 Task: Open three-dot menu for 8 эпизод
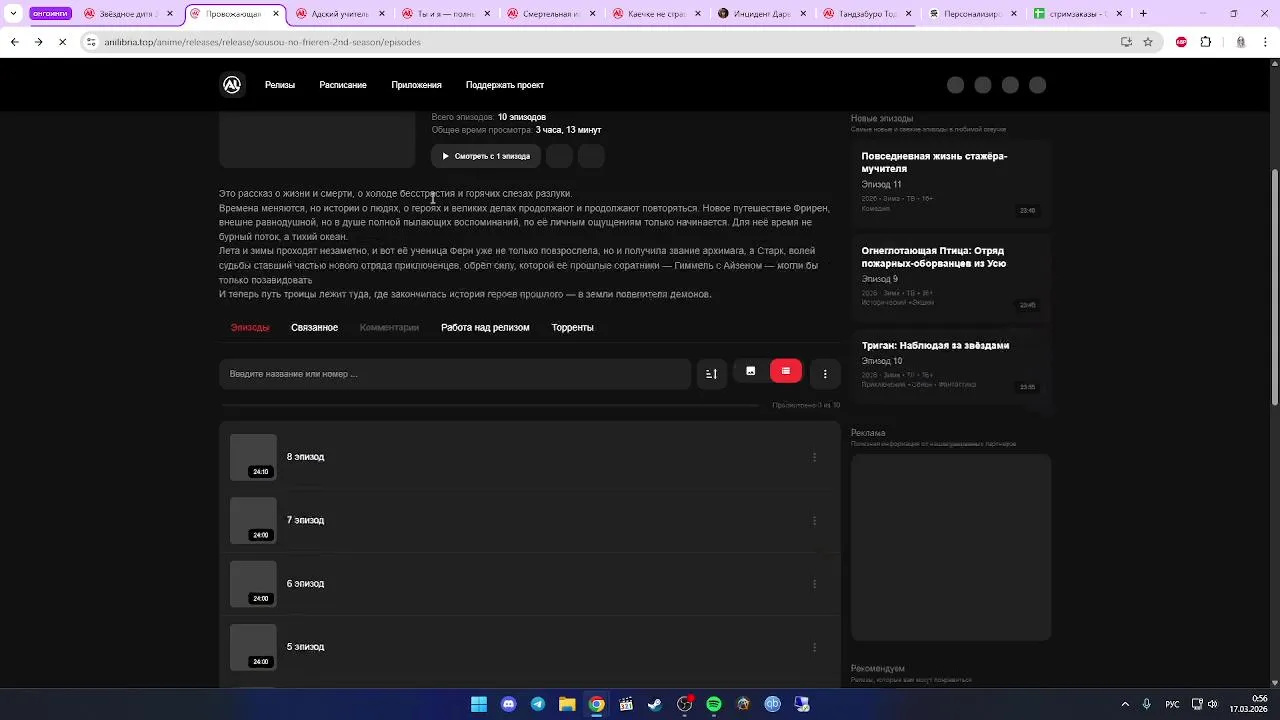coord(814,457)
